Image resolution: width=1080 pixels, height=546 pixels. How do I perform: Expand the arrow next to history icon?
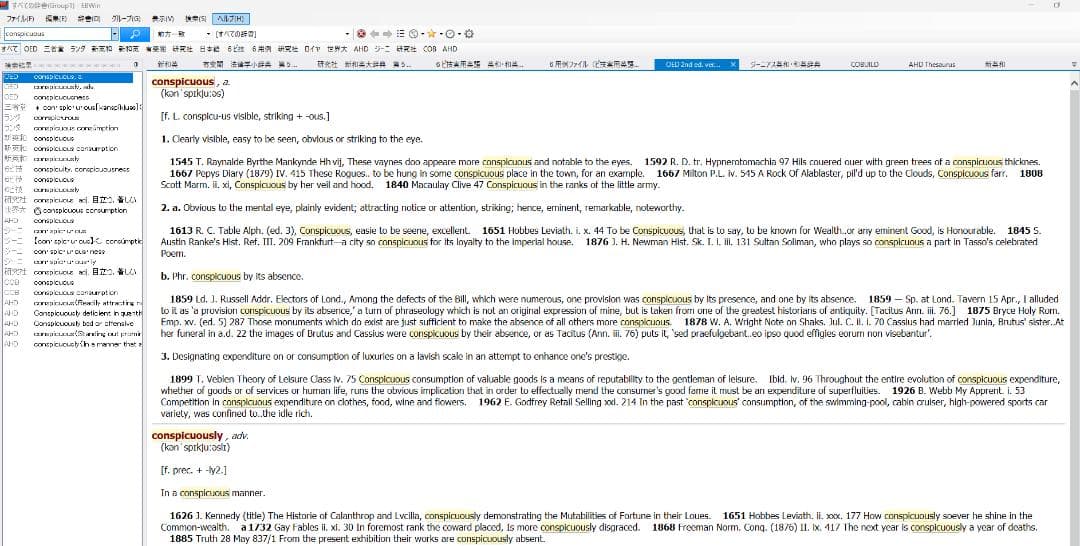coord(422,34)
